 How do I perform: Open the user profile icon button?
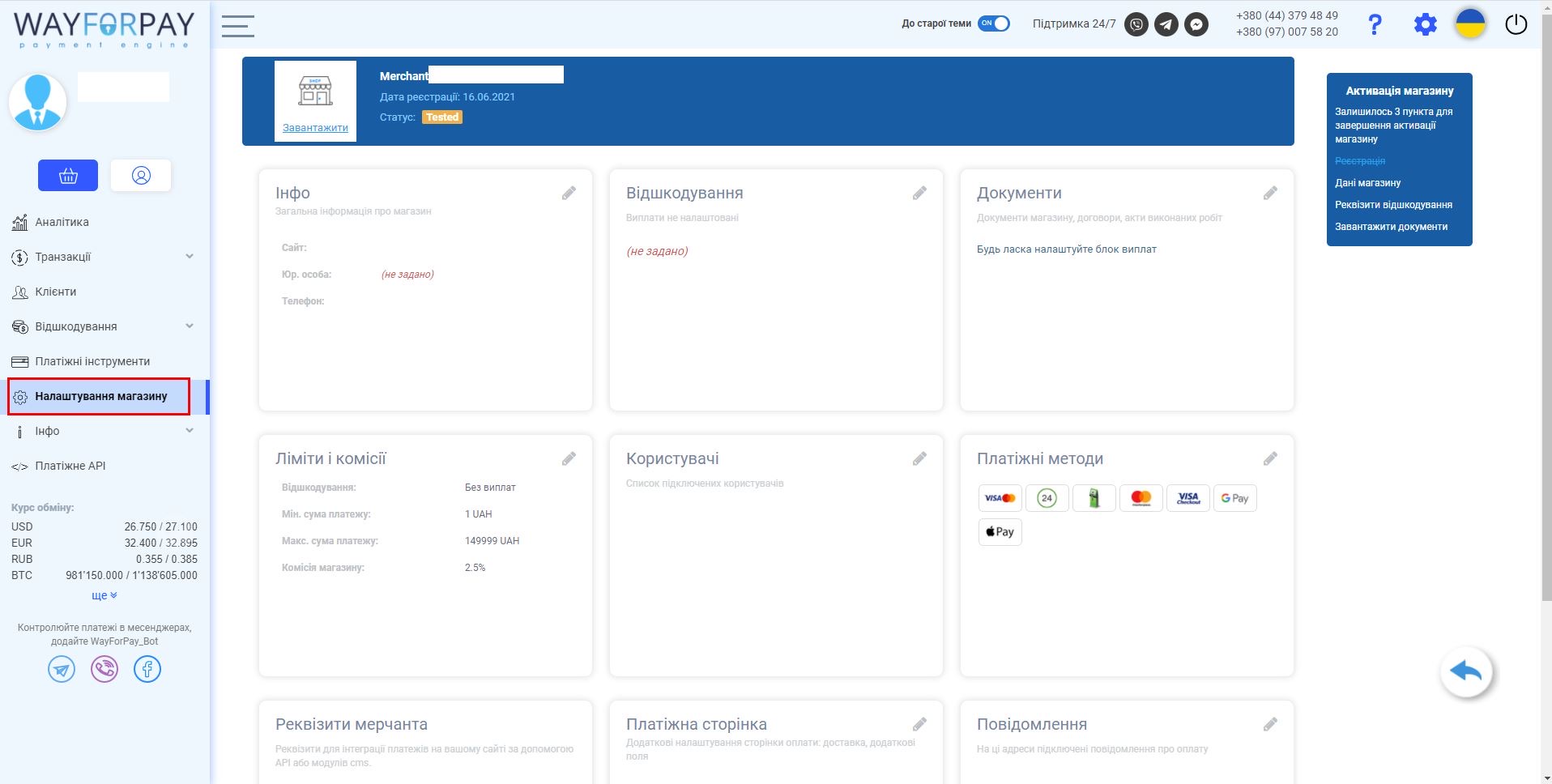tap(141, 175)
